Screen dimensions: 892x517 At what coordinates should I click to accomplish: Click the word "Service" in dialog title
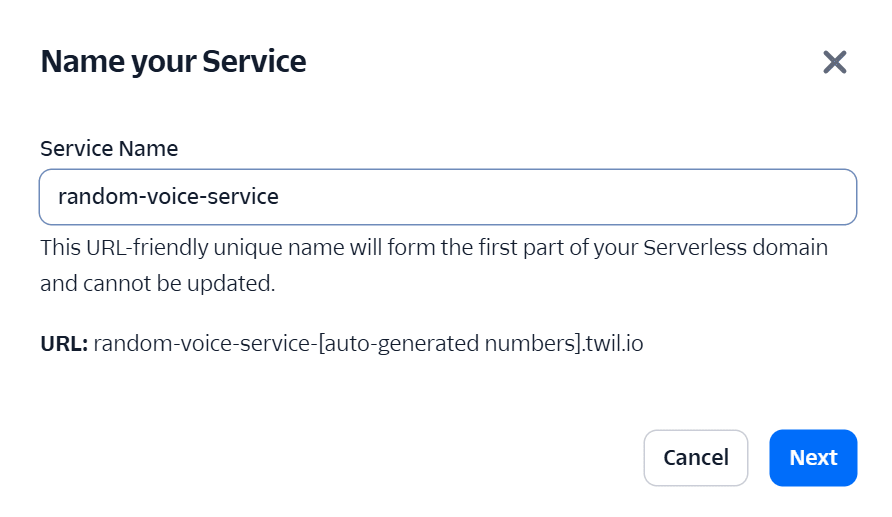254,62
